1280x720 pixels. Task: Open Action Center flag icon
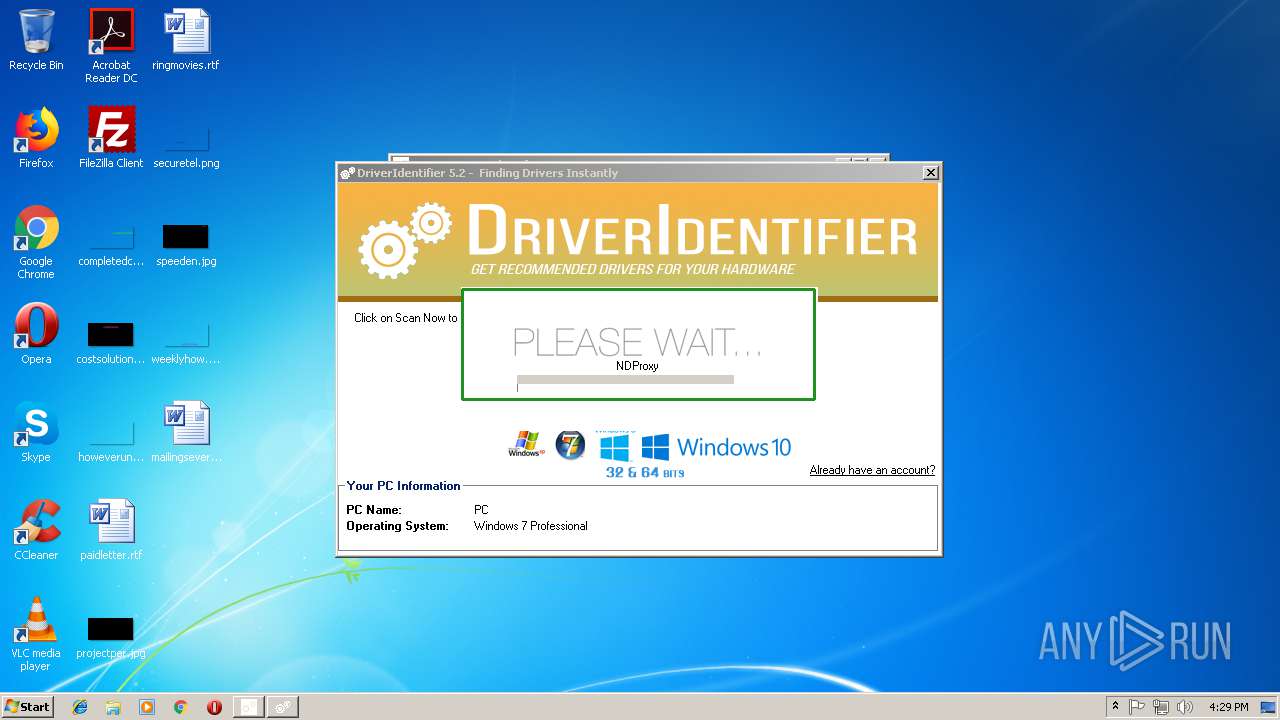coord(1137,707)
